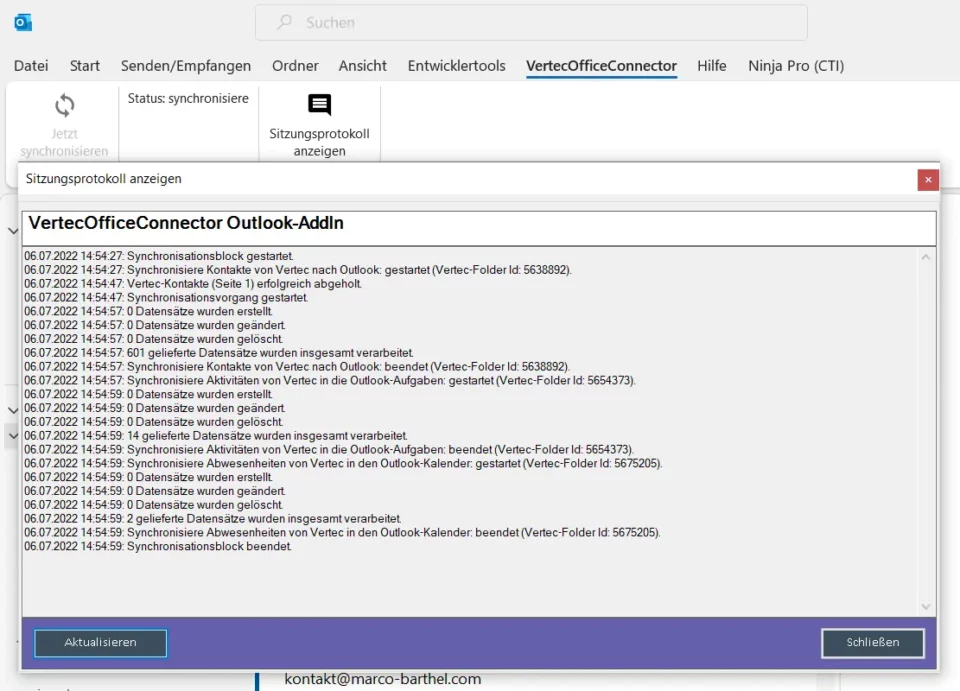Open the Ansicht ribbon tab
Viewport: 960px width, 691px height.
(362, 65)
